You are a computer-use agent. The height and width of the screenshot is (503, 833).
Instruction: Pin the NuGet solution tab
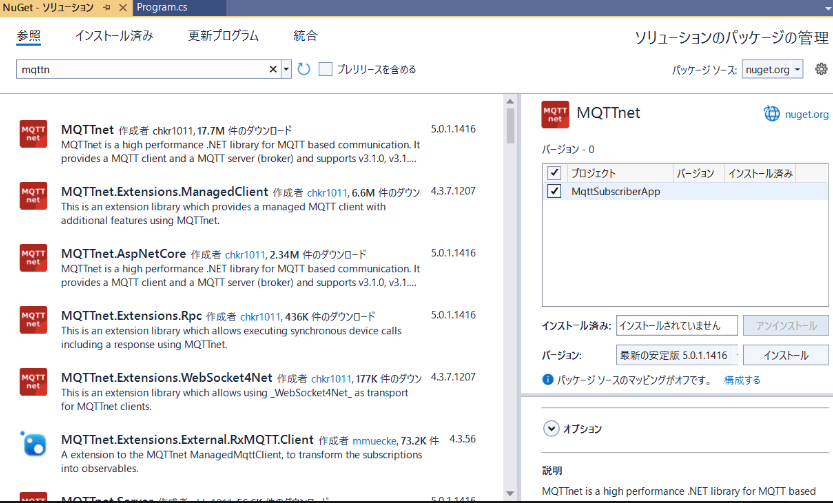[107, 7]
